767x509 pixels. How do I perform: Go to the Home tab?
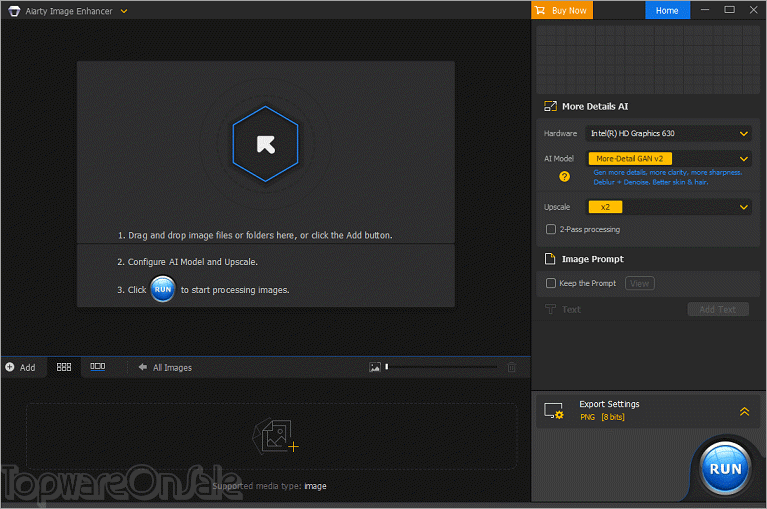point(667,10)
